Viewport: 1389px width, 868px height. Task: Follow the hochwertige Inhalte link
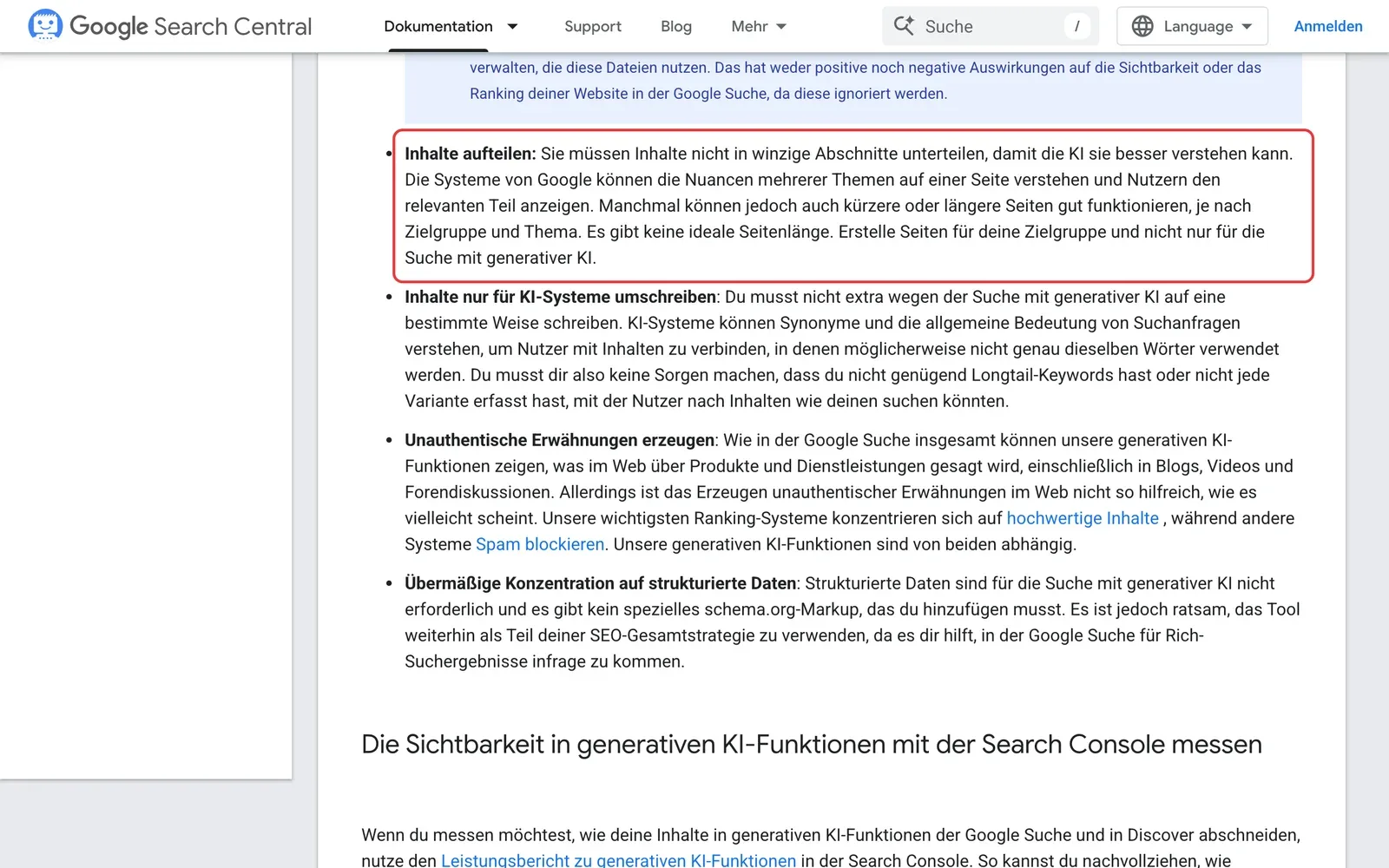(1083, 518)
